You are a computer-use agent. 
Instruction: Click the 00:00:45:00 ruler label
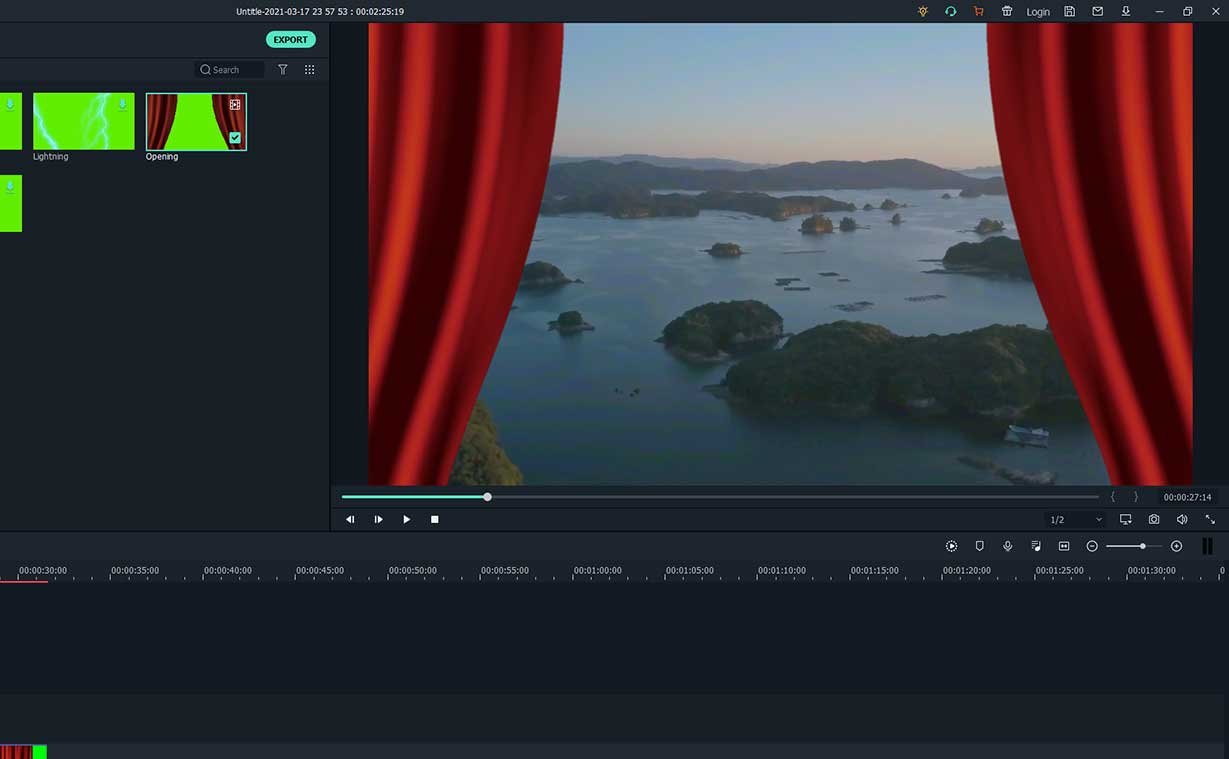click(320, 571)
